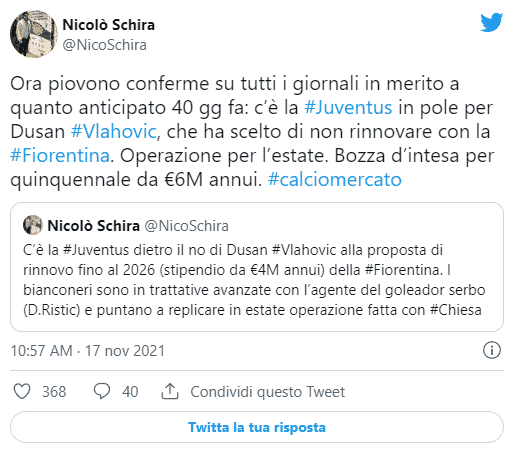Click Nicolò Schira name in header
Screen dimensions: 511x456
tap(109, 25)
